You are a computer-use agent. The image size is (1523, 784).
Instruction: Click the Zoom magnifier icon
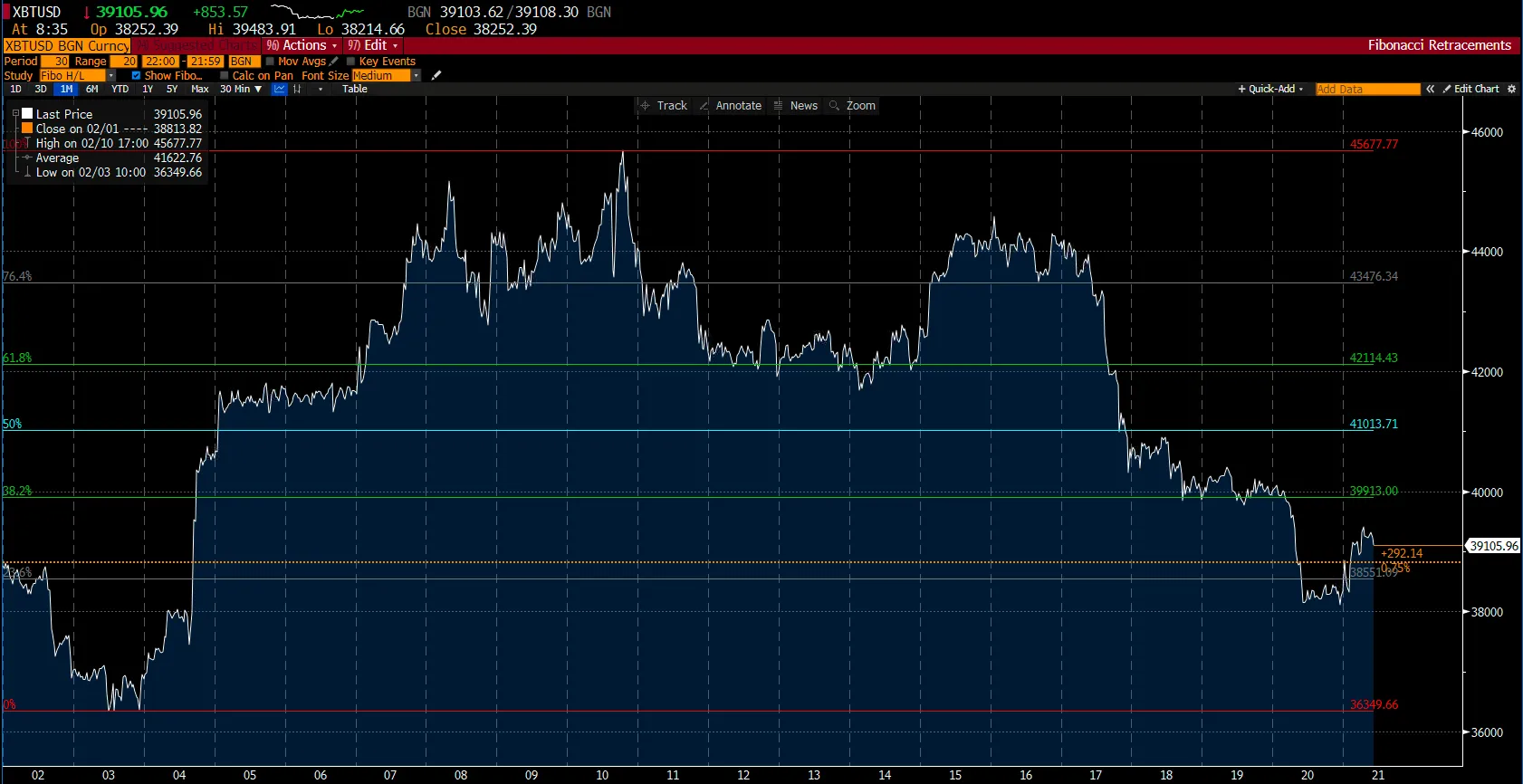pyautogui.click(x=835, y=106)
